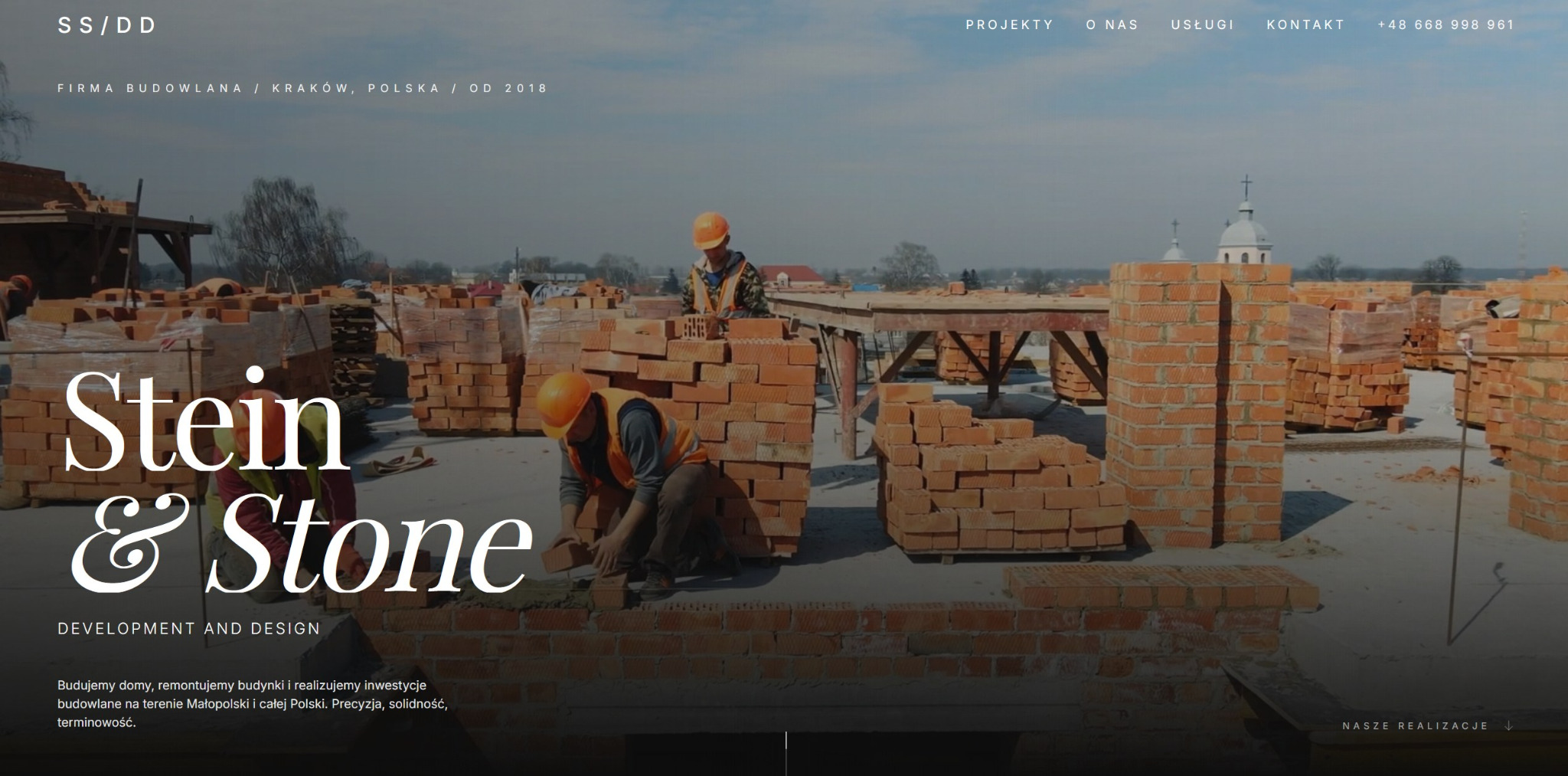Screen dimensions: 1568x776
Task: Click the italic "Stone" headline word
Action: (x=369, y=543)
